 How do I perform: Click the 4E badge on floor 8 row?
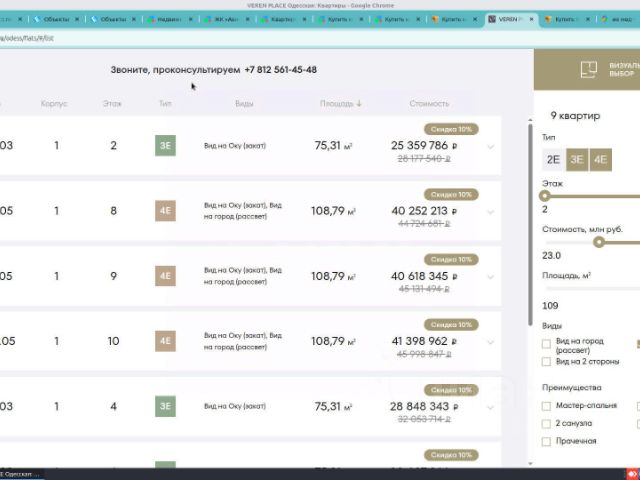[x=165, y=211]
